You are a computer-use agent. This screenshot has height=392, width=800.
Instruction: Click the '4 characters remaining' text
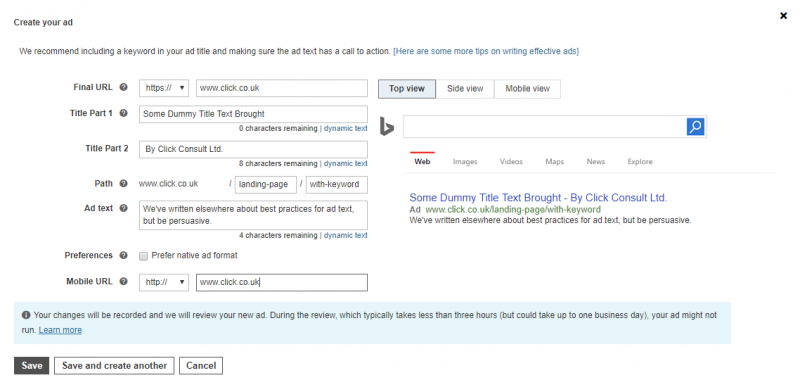pyautogui.click(x=278, y=236)
